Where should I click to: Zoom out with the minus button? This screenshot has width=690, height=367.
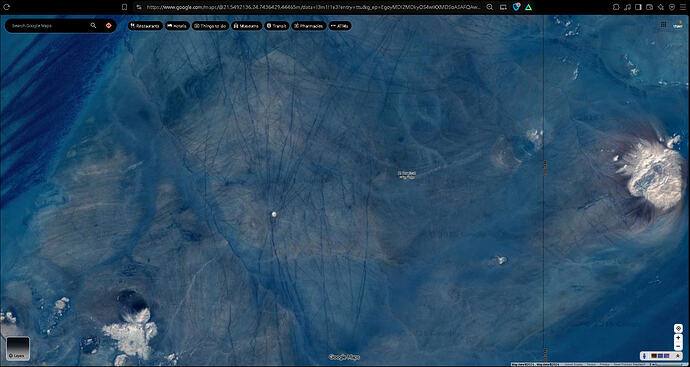pyautogui.click(x=678, y=347)
